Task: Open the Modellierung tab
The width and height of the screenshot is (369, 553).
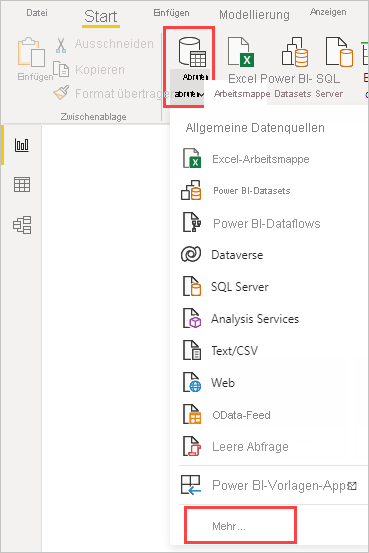Action: 254,15
